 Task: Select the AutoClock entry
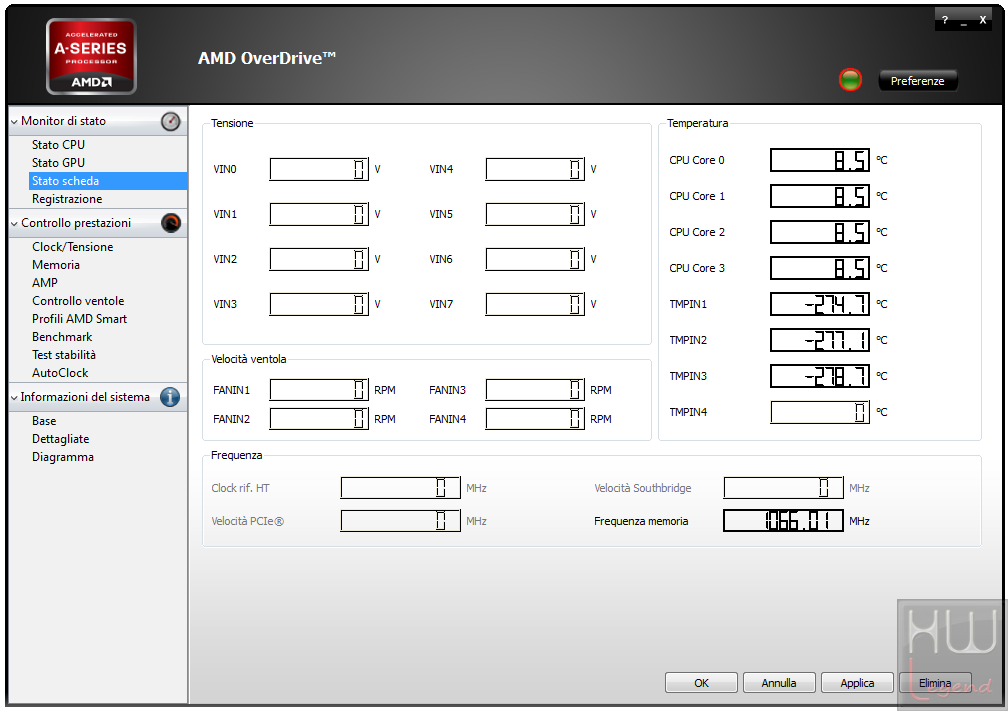coord(60,373)
